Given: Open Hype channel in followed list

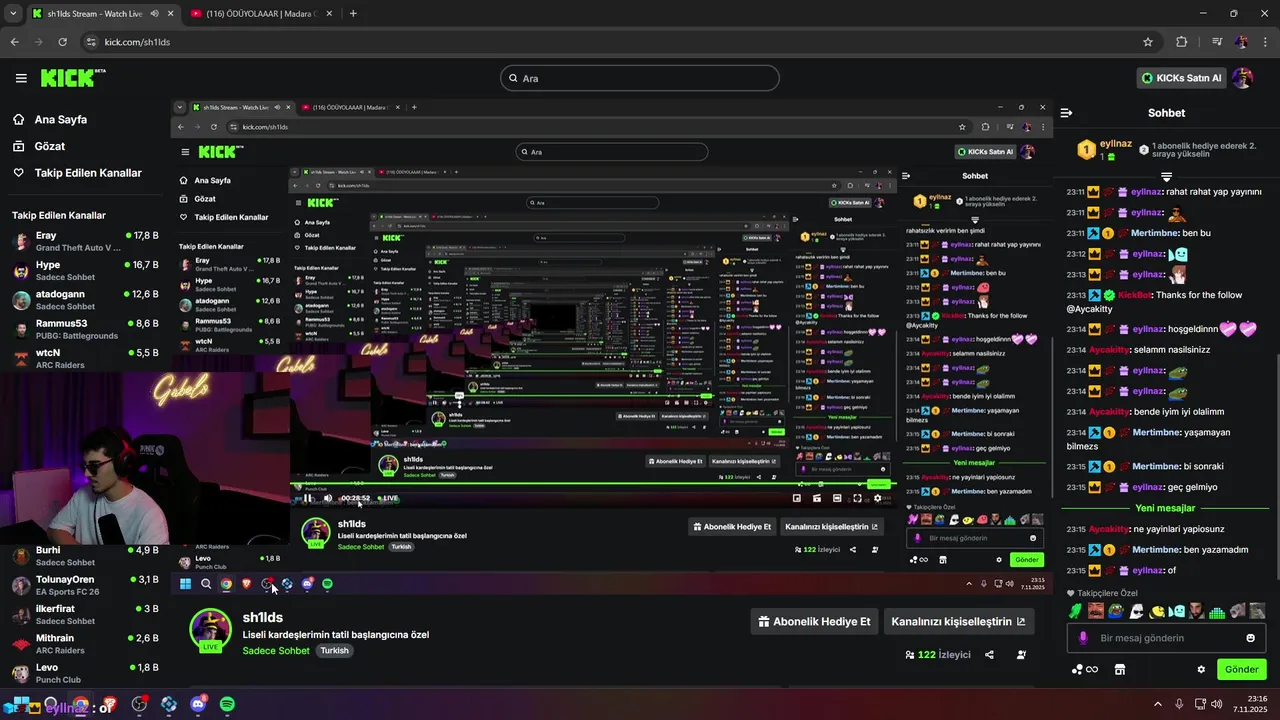Looking at the screenshot, I should click(x=85, y=271).
